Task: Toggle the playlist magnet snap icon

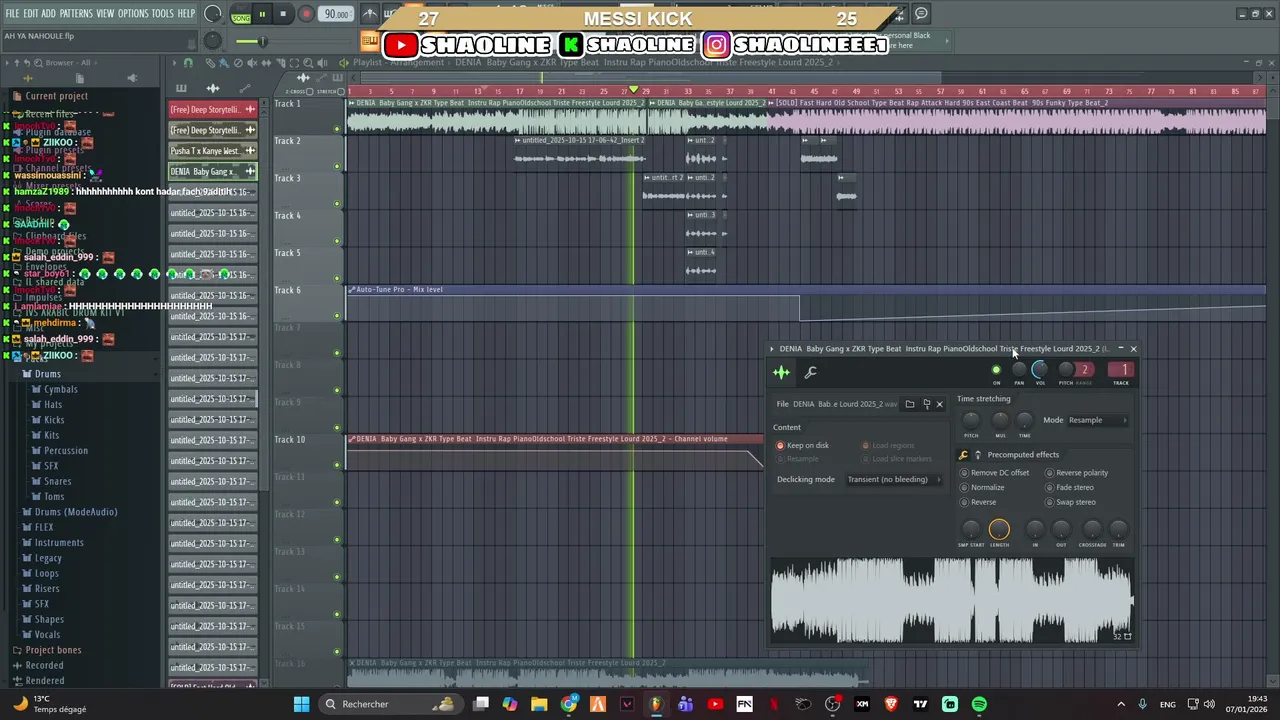Action: pyautogui.click(x=187, y=63)
